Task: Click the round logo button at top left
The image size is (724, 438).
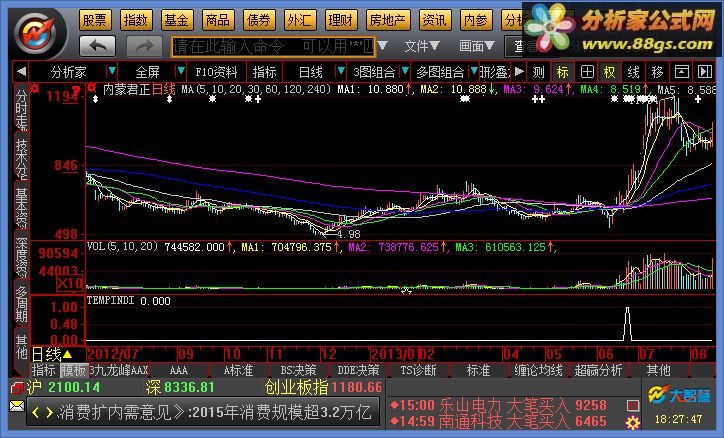Action: [35, 33]
